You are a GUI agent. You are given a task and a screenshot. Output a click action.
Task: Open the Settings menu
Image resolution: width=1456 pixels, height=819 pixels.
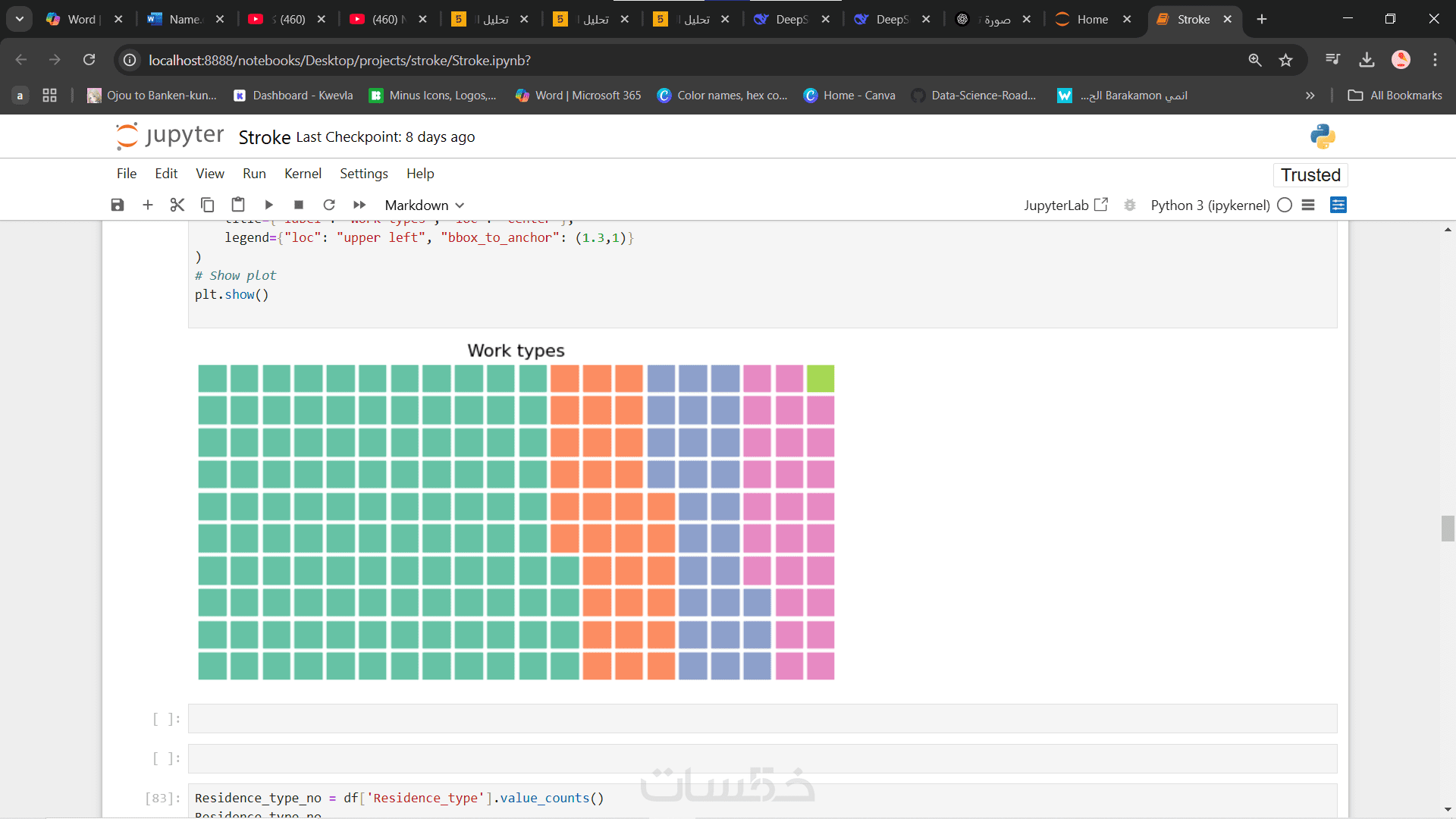[x=363, y=174]
